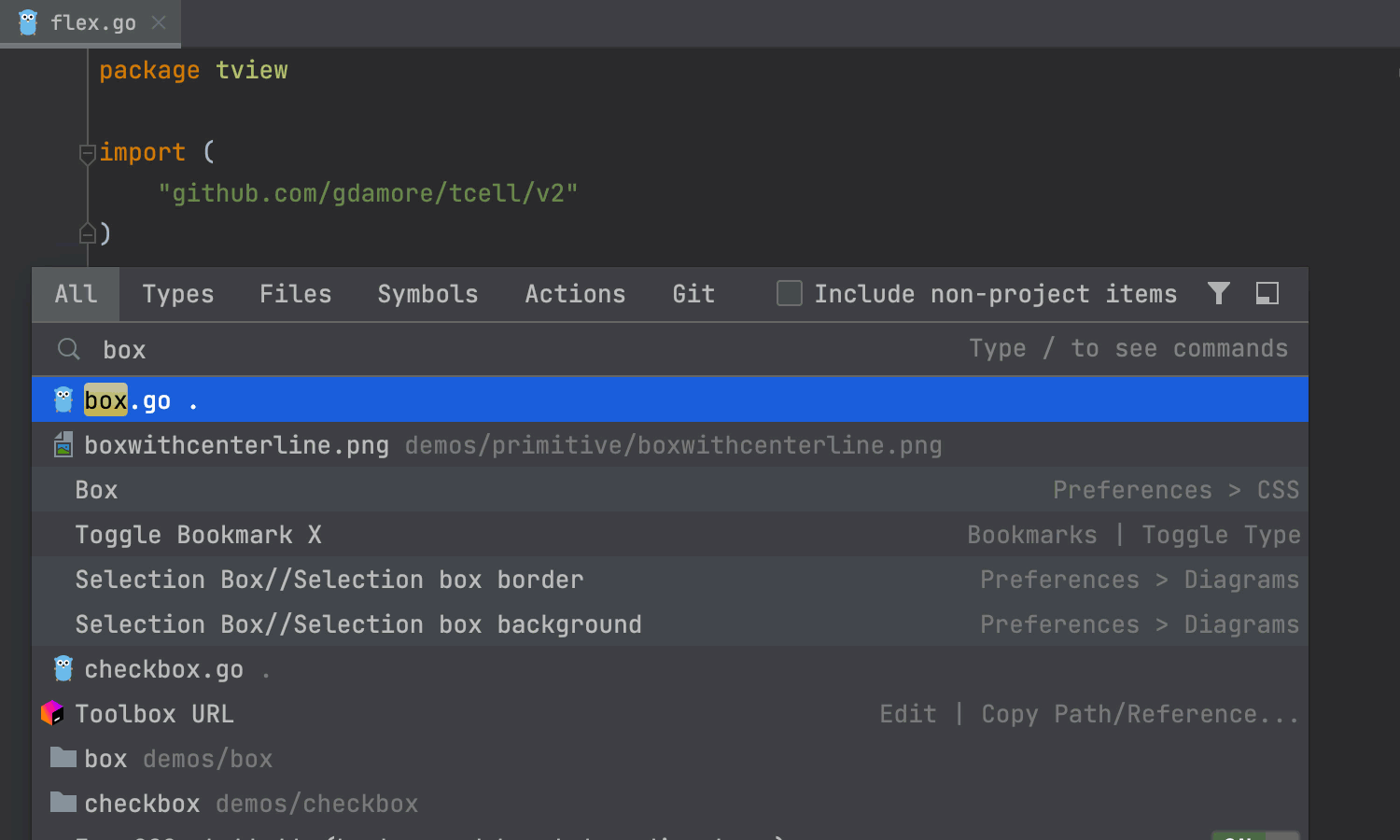Choose the Toggle Bookmark X action
Screen dimensions: 1400x840
point(198,535)
